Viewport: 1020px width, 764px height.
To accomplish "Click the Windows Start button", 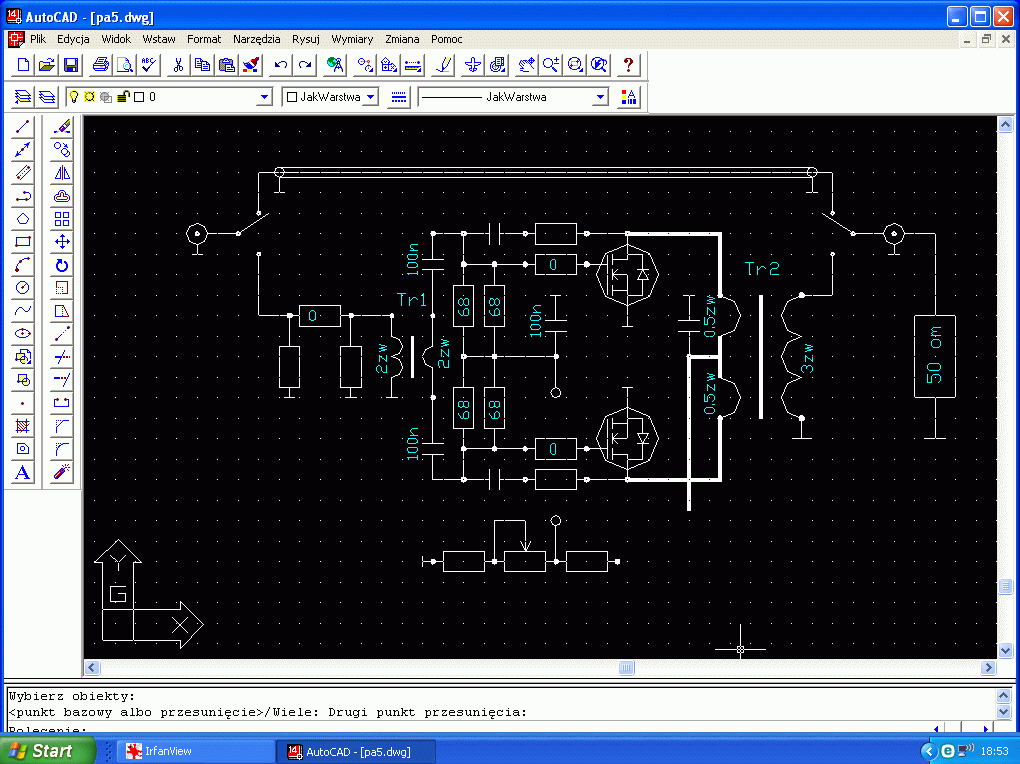I will [x=45, y=751].
